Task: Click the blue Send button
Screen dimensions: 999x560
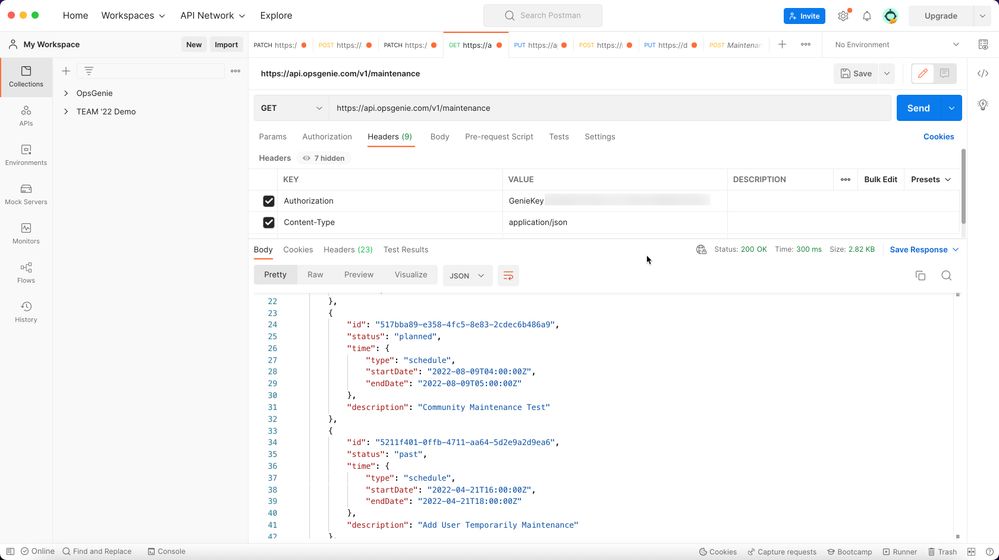Action: (x=919, y=108)
